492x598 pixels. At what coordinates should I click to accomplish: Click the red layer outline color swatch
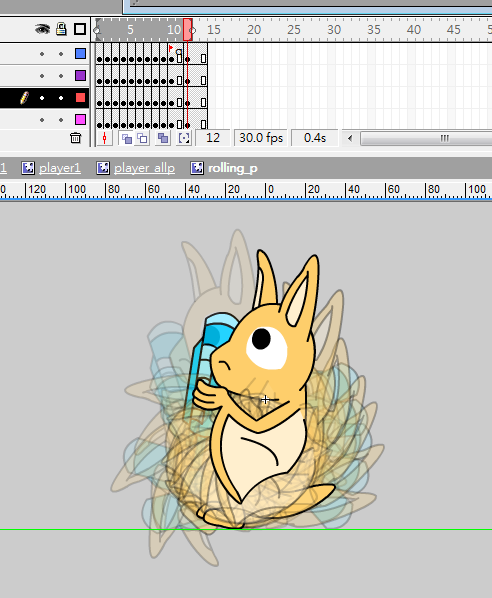[x=80, y=98]
